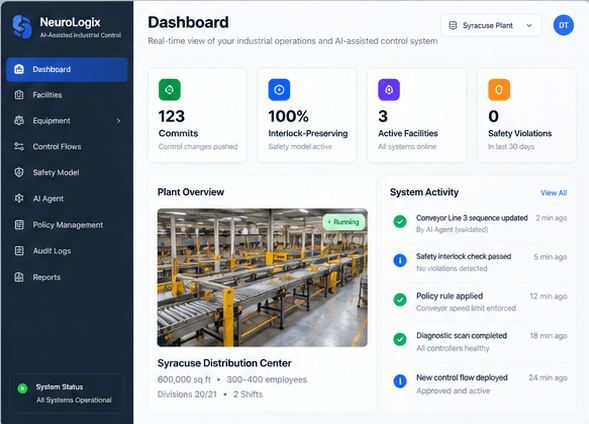Click the blue Interlock-Preserving card icon
The width and height of the screenshot is (589, 424).
click(x=279, y=90)
